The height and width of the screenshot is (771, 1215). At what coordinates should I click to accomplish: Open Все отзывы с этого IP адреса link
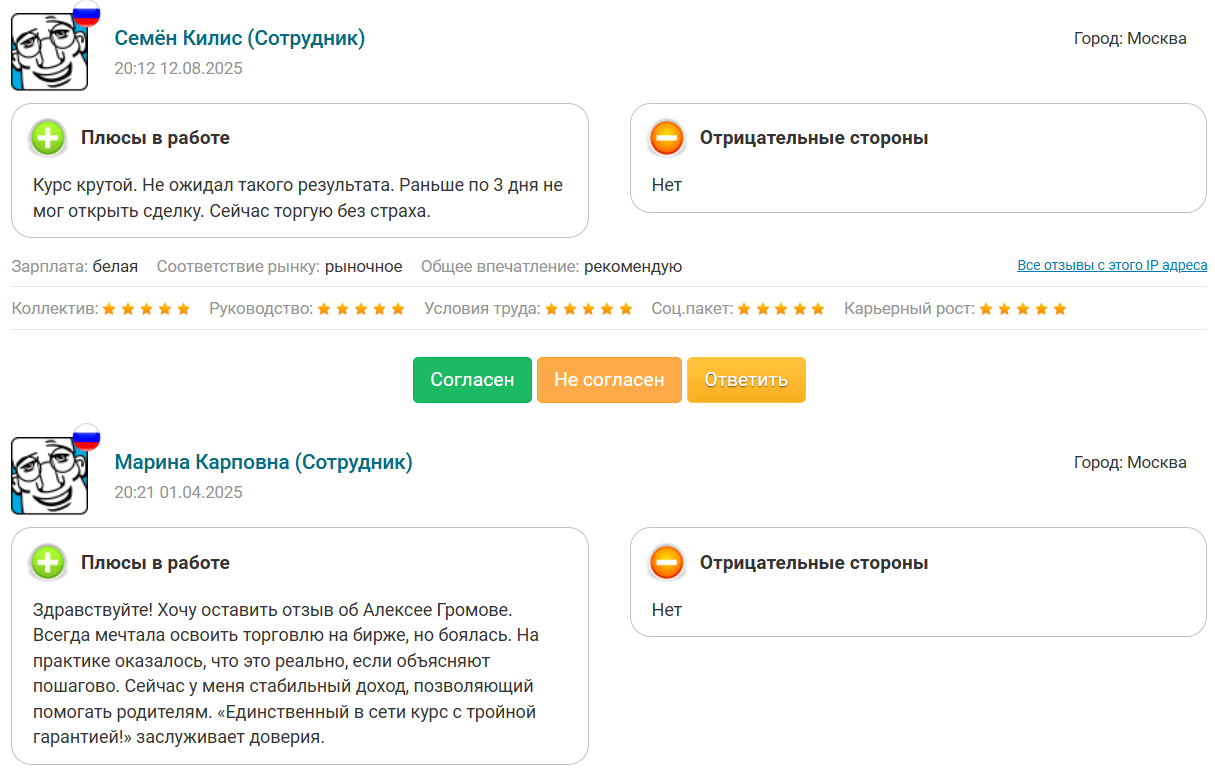click(x=1112, y=266)
